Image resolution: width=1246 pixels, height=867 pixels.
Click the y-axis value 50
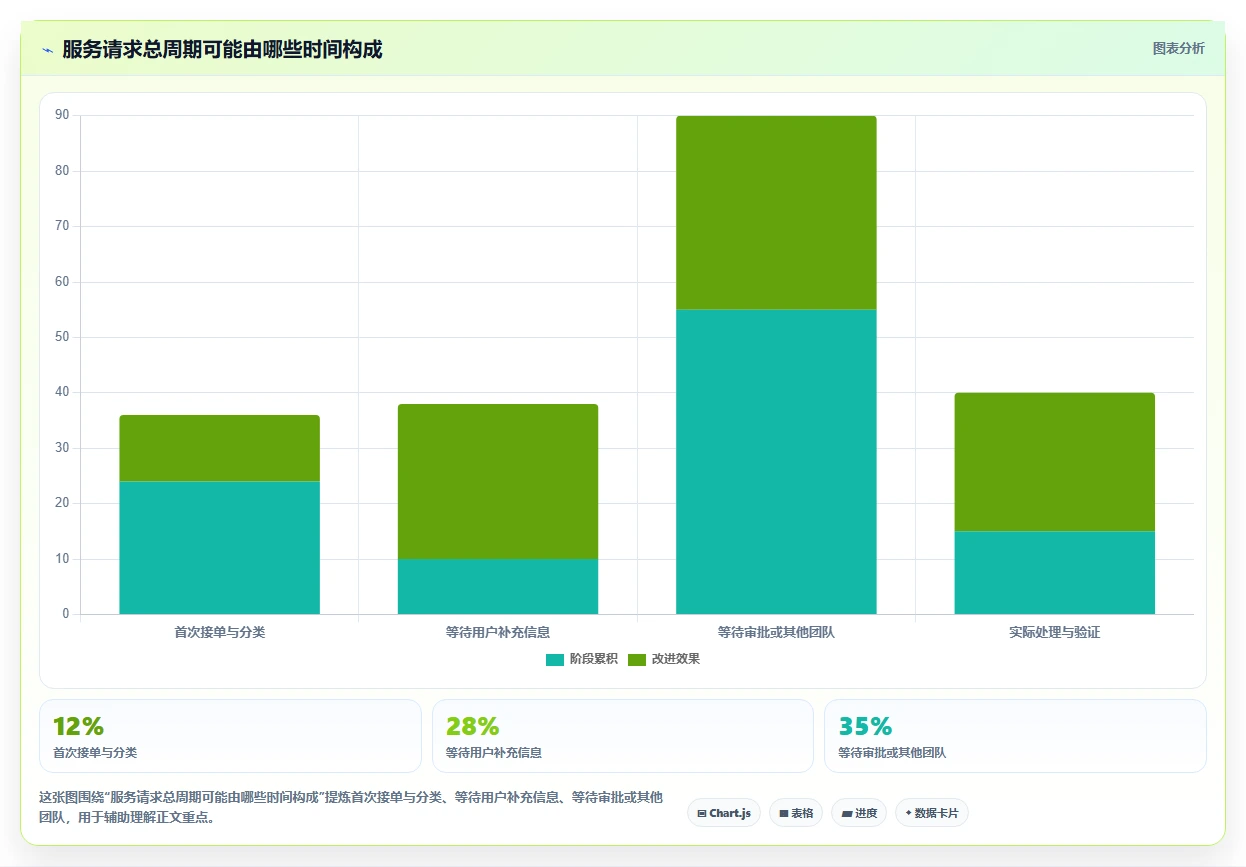point(62,337)
